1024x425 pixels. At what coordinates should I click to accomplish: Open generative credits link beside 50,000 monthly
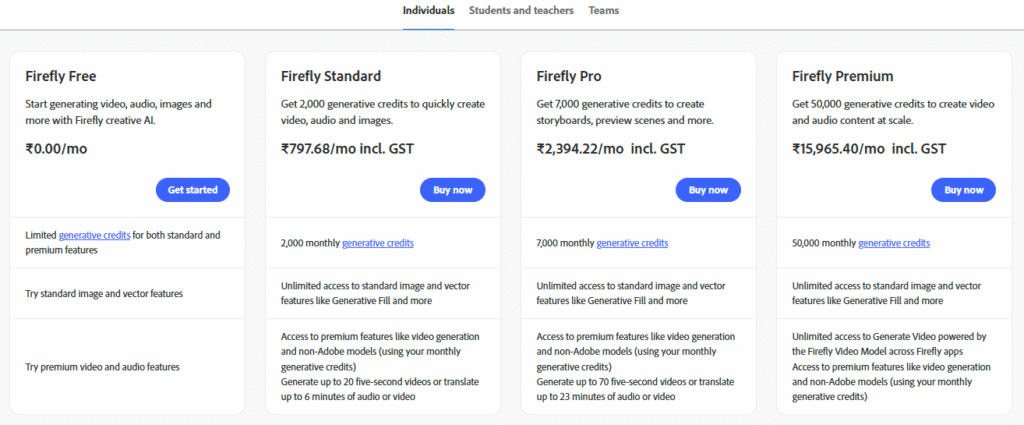click(894, 244)
